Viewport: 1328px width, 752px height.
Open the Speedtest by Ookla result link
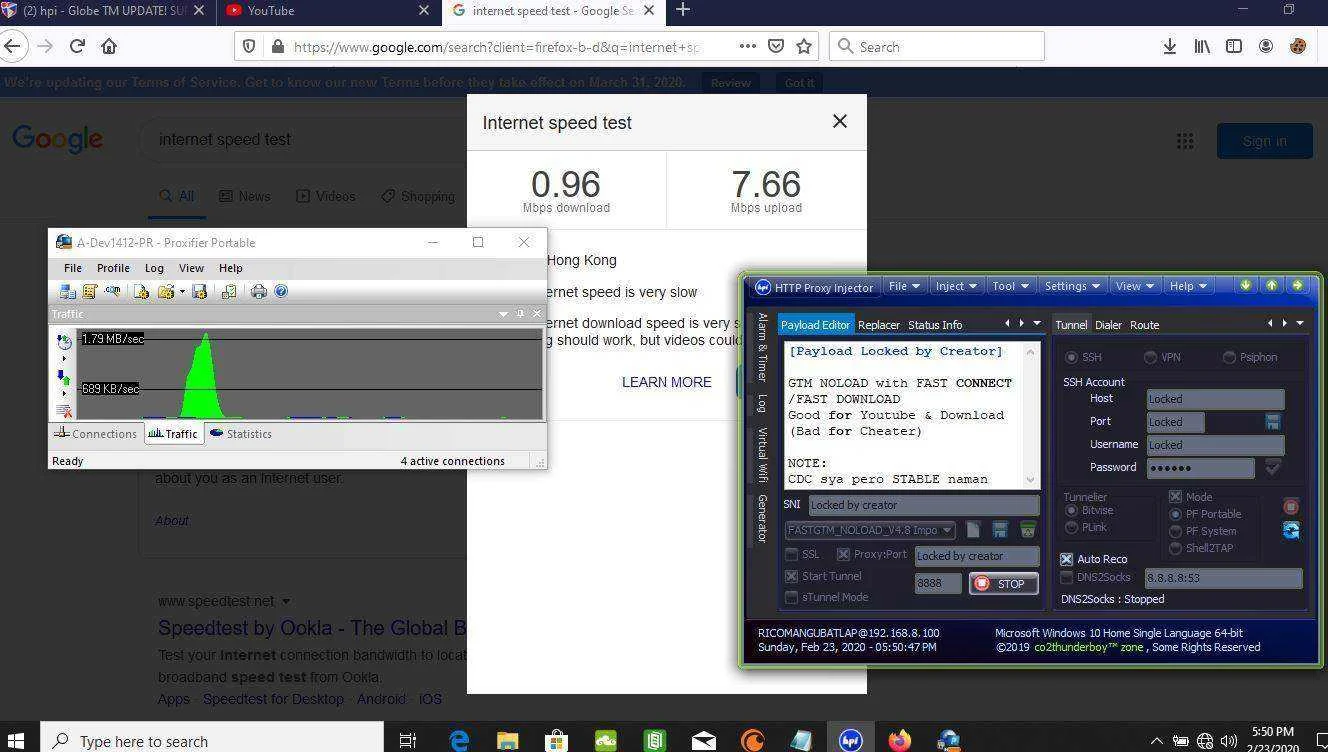[x=312, y=628]
